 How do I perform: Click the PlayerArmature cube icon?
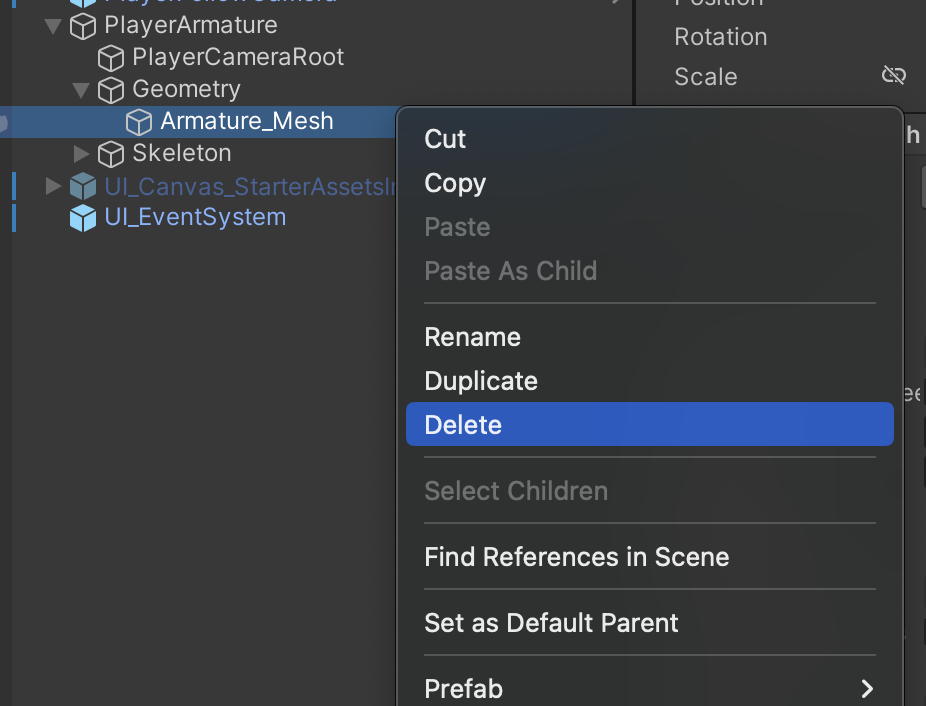[x=84, y=26]
